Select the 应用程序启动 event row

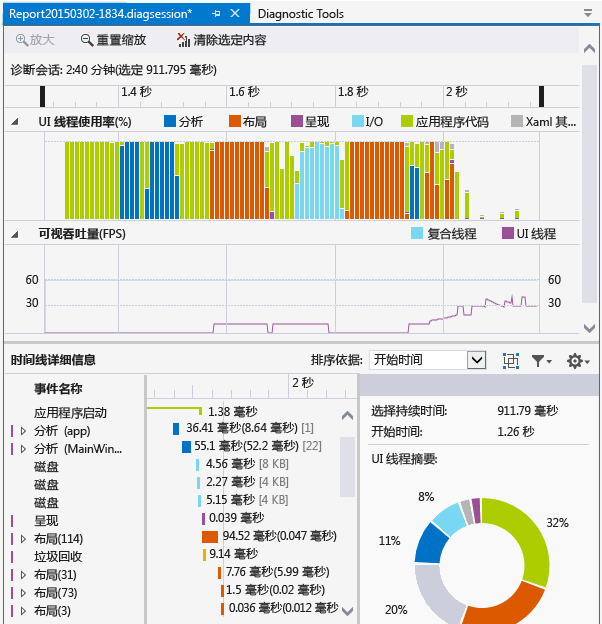70,413
